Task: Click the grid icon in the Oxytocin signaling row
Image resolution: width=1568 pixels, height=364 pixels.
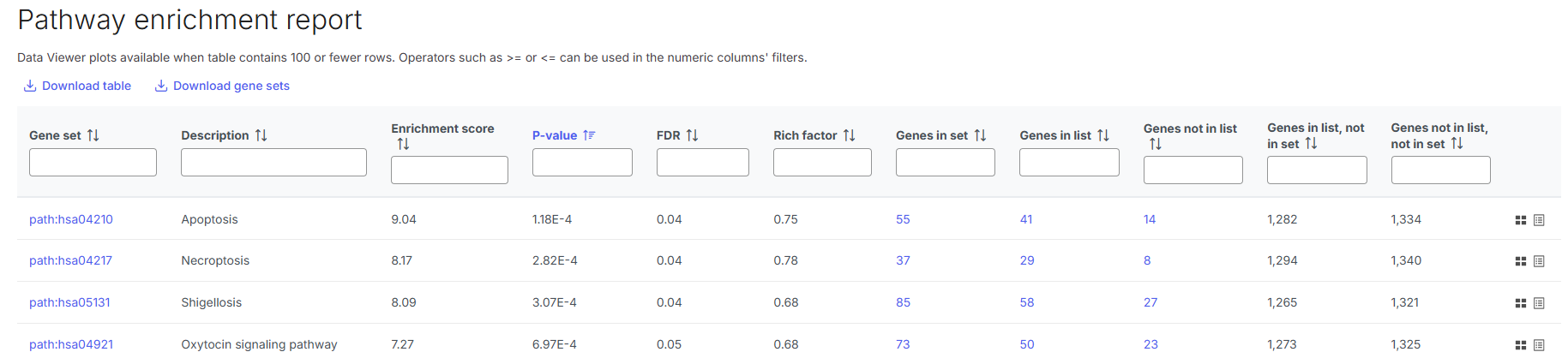Action: pos(1520,345)
